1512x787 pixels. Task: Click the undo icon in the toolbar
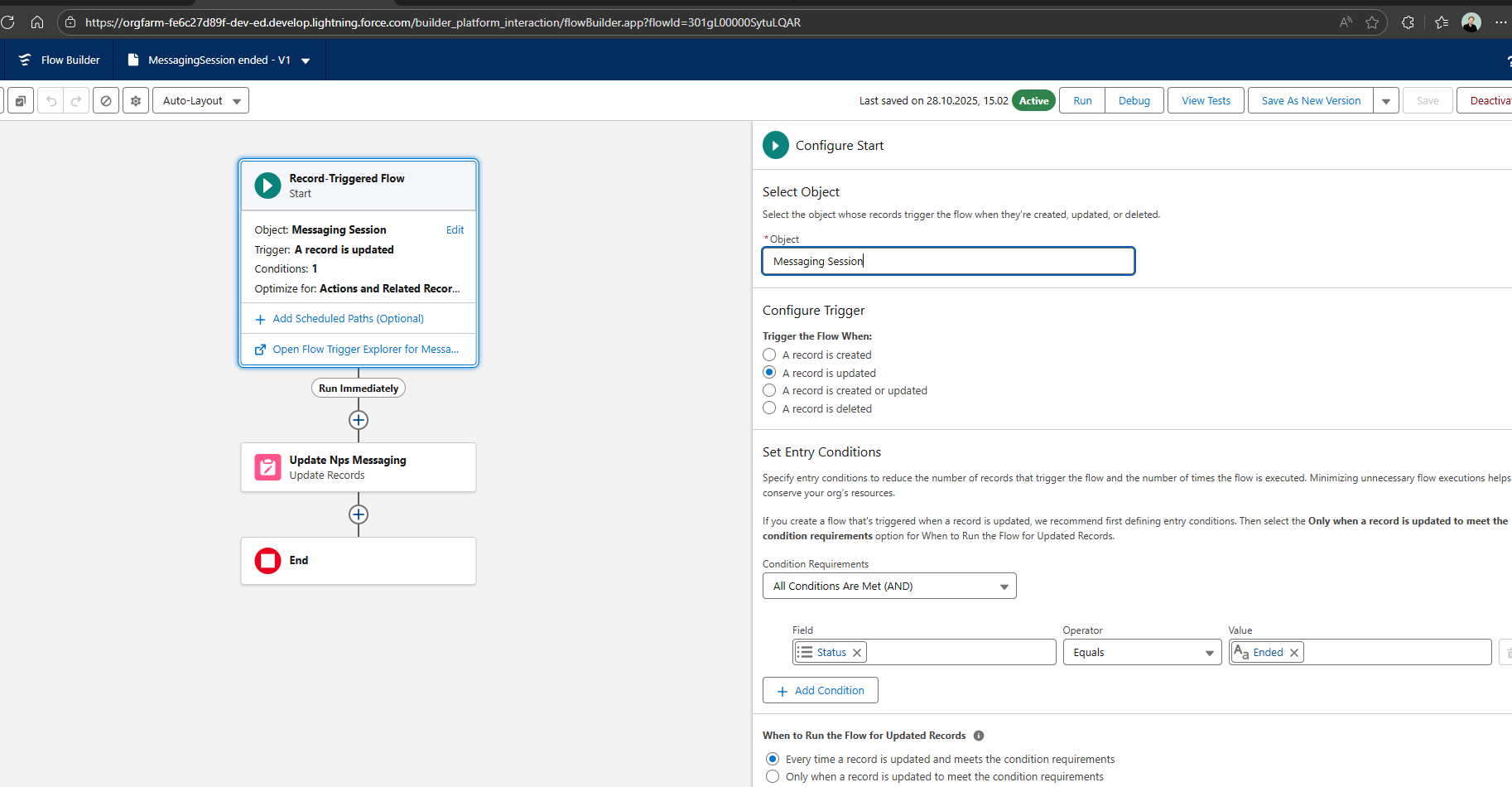pyautogui.click(x=50, y=100)
